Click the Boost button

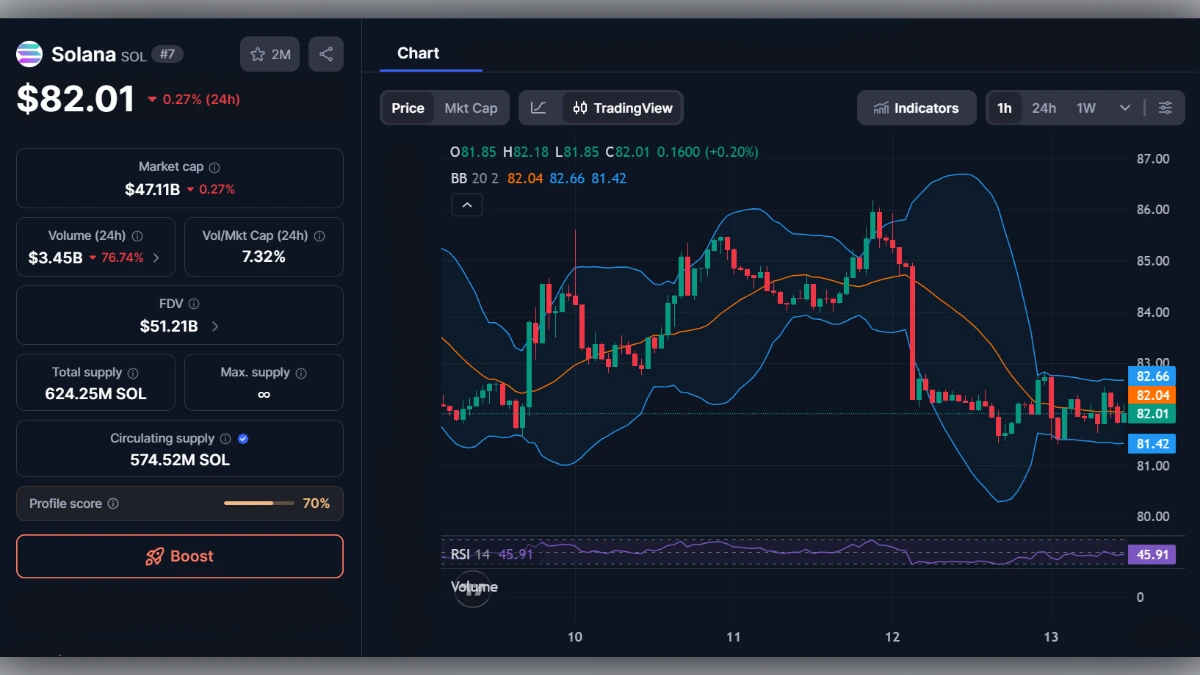click(x=179, y=556)
